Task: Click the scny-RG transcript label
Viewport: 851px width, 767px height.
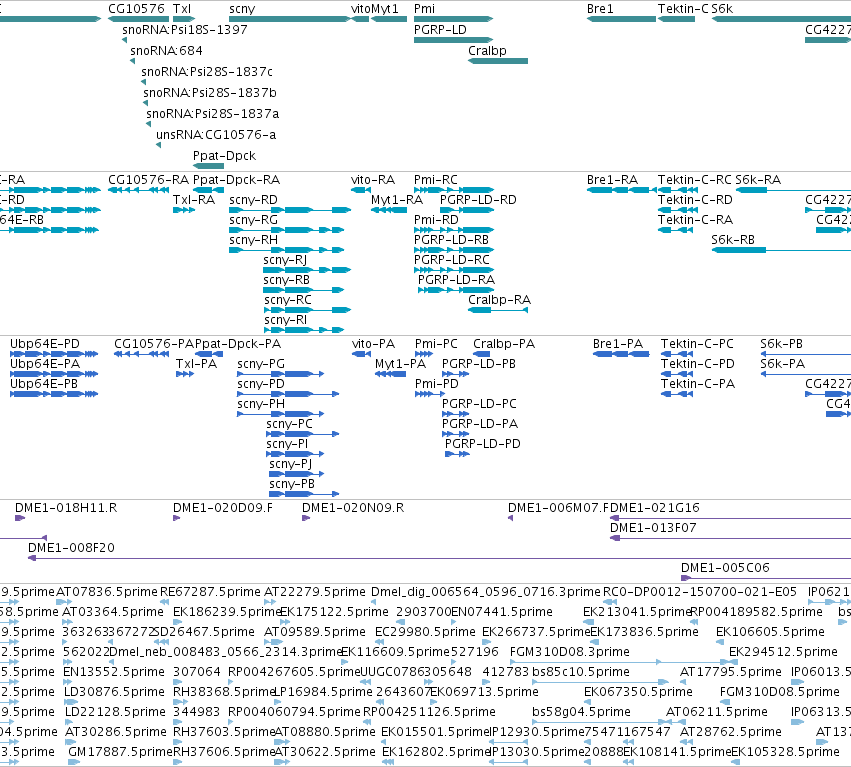Action: [253, 220]
